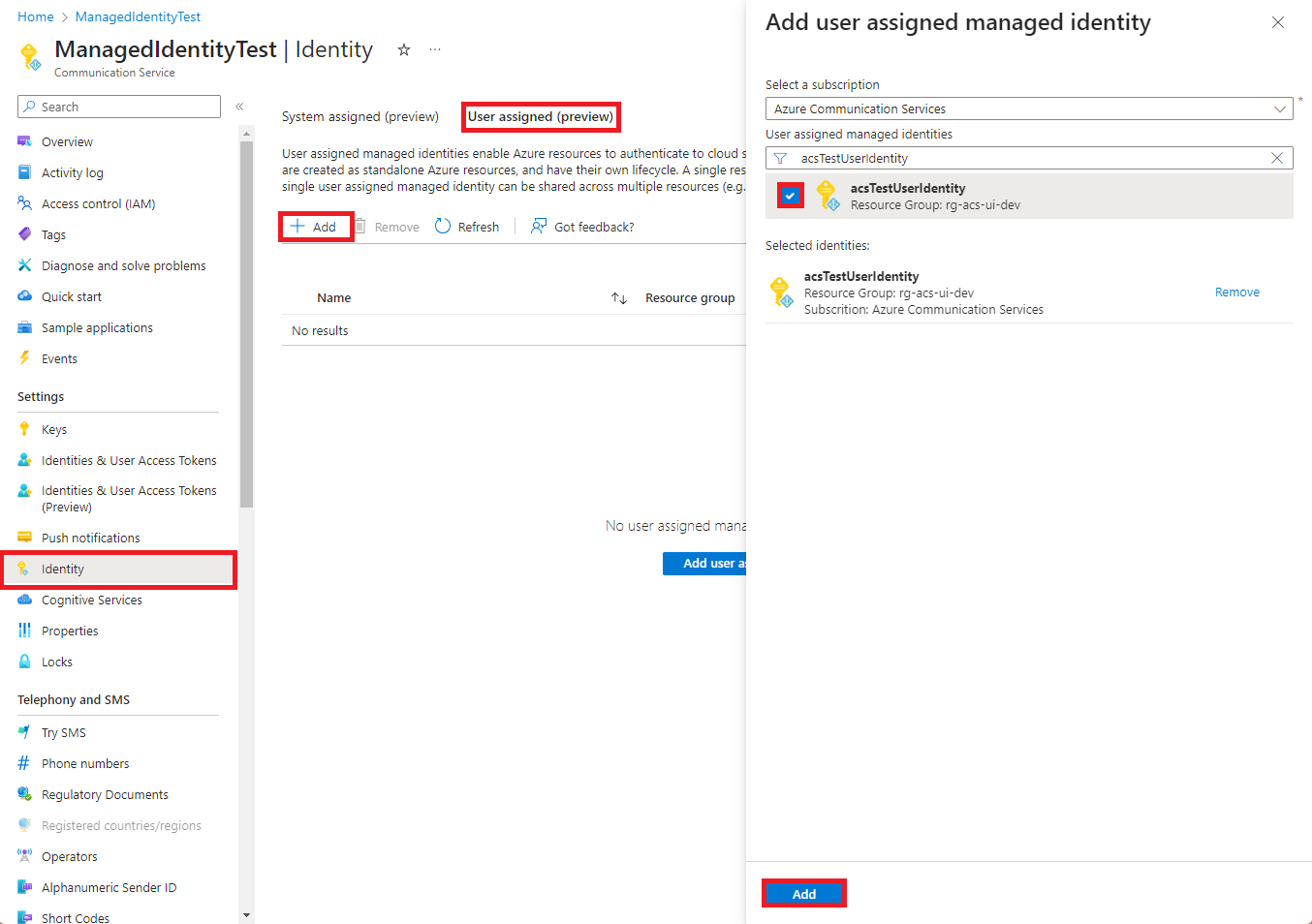Image resolution: width=1312 pixels, height=924 pixels.
Task: Expand the subscription dropdown
Action: coord(1029,108)
